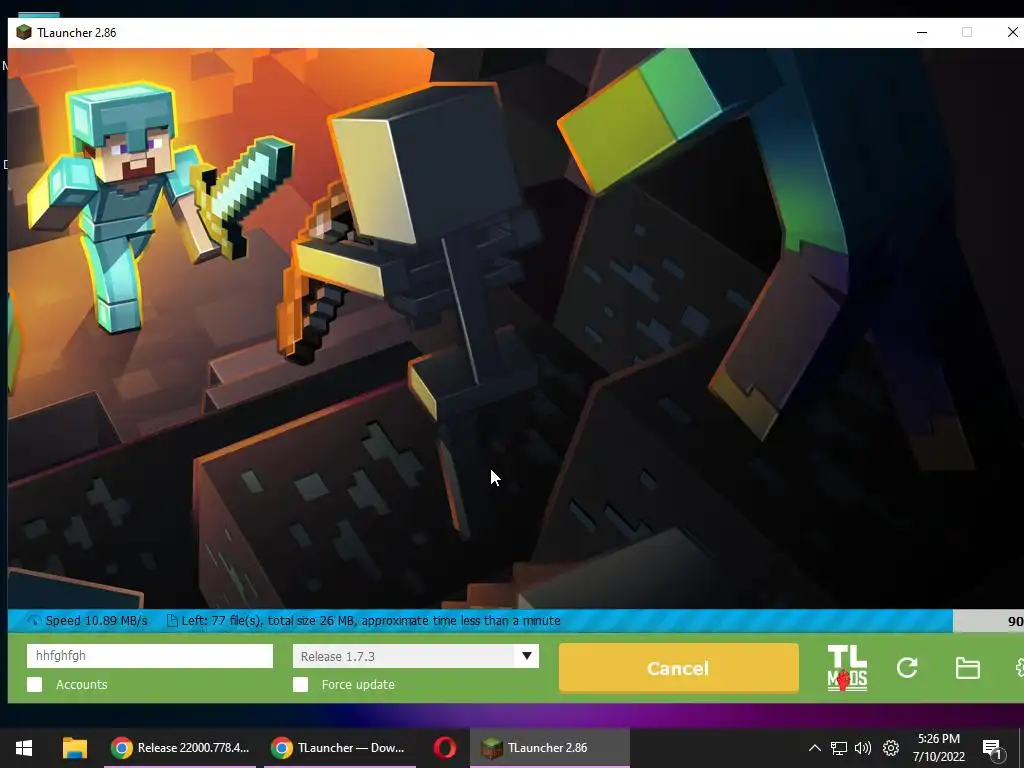Click the username field containing hhfghfgh
The height and width of the screenshot is (768, 1024).
coord(150,656)
